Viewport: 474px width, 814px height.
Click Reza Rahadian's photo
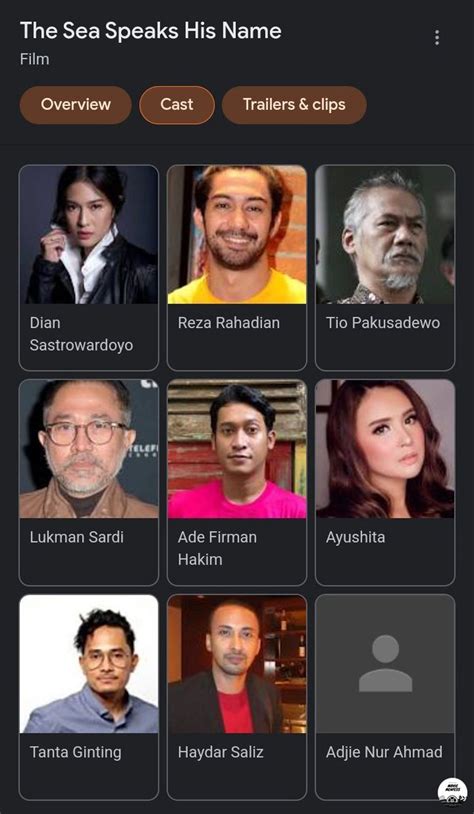(237, 234)
